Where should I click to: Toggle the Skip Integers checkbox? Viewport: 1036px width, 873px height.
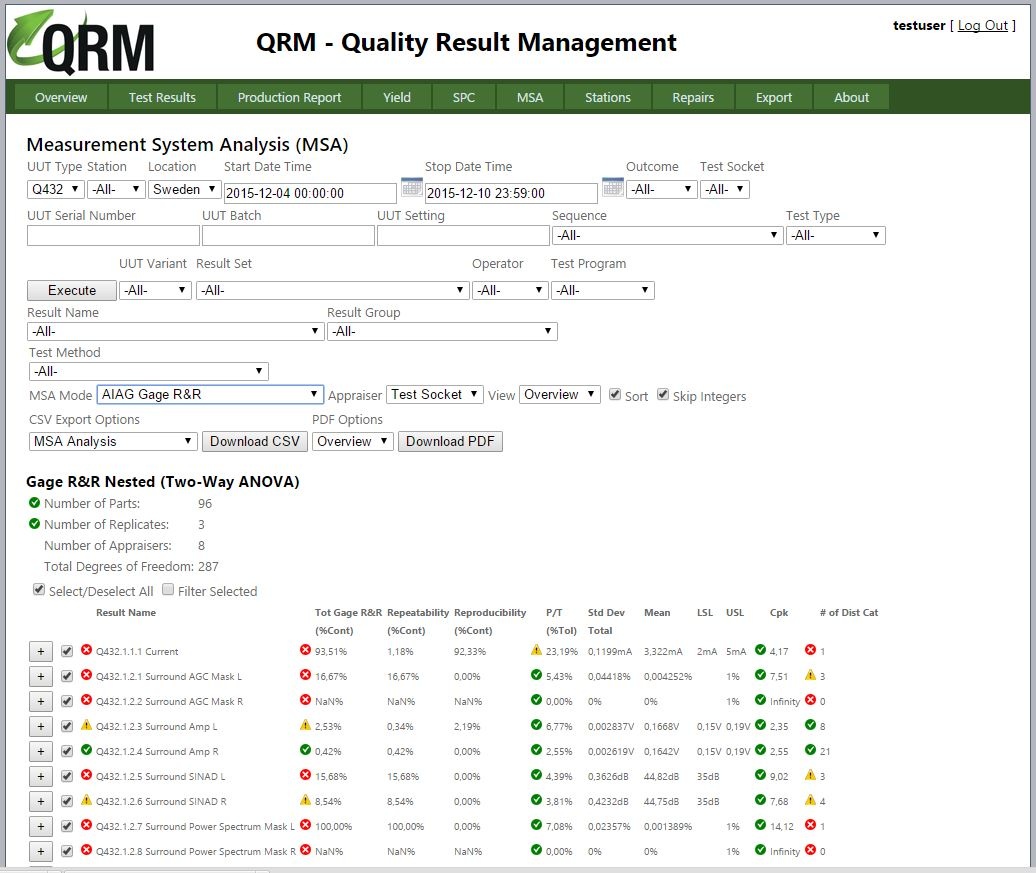(x=663, y=395)
